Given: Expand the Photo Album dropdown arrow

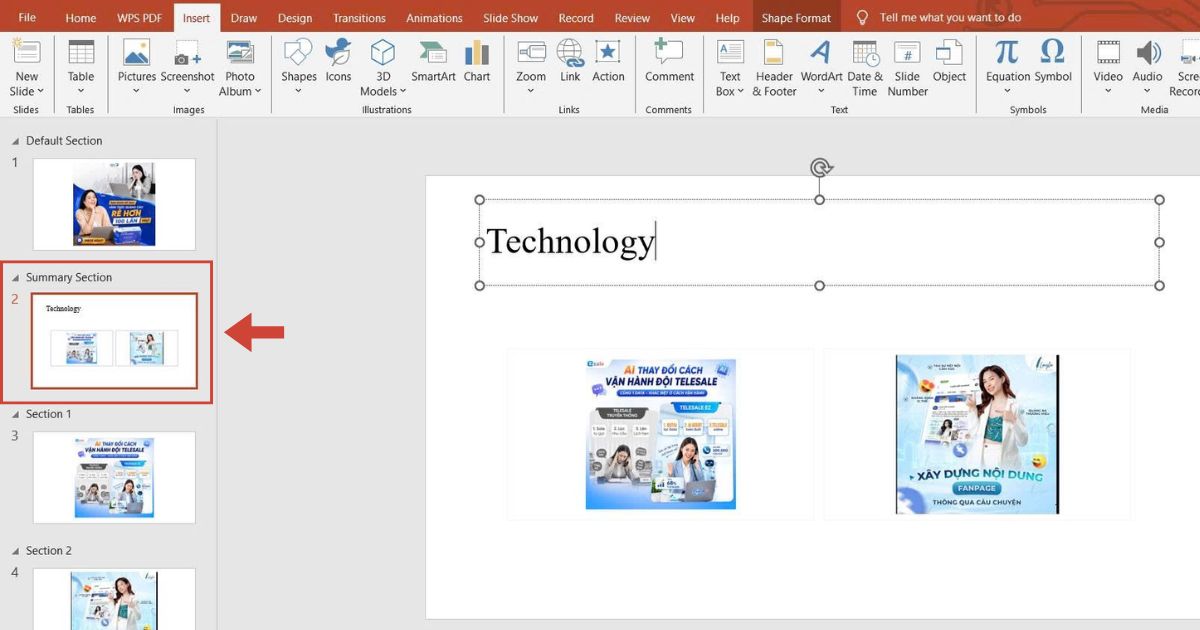Looking at the screenshot, I should pos(258,91).
